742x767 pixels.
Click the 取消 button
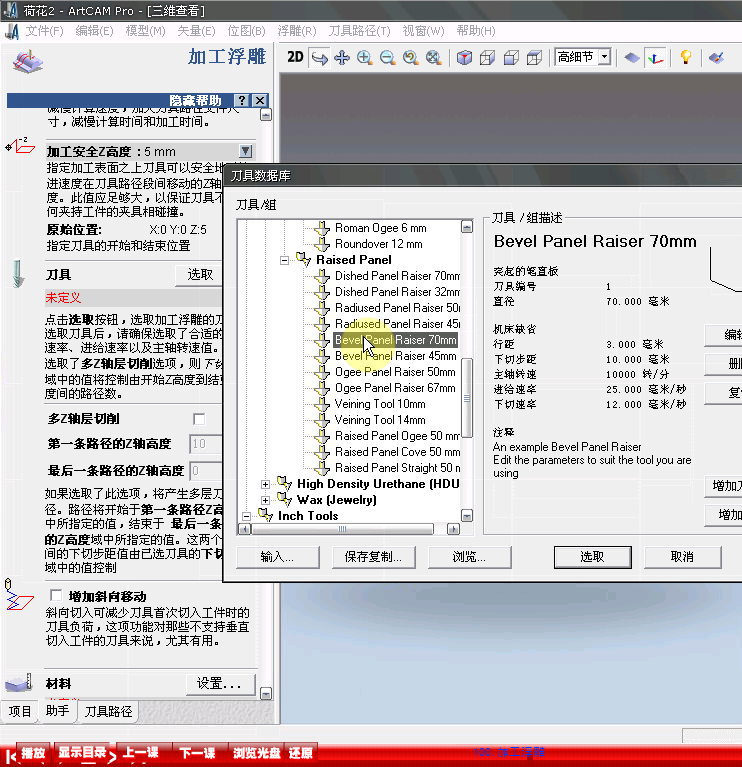681,557
